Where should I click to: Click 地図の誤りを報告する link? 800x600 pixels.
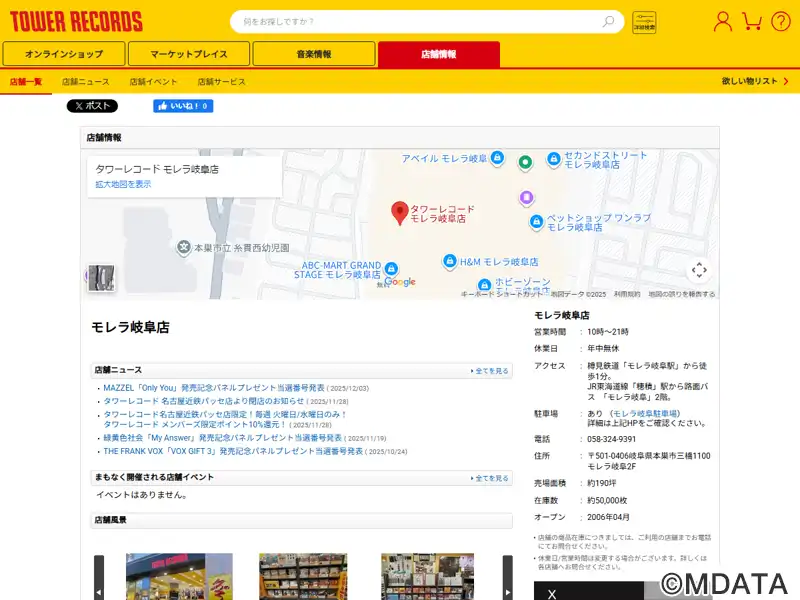(x=682, y=294)
